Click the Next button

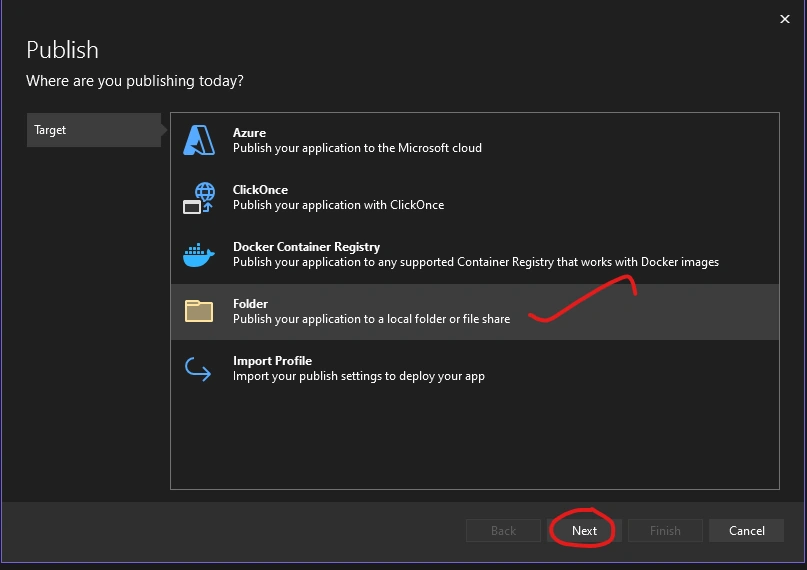point(584,530)
